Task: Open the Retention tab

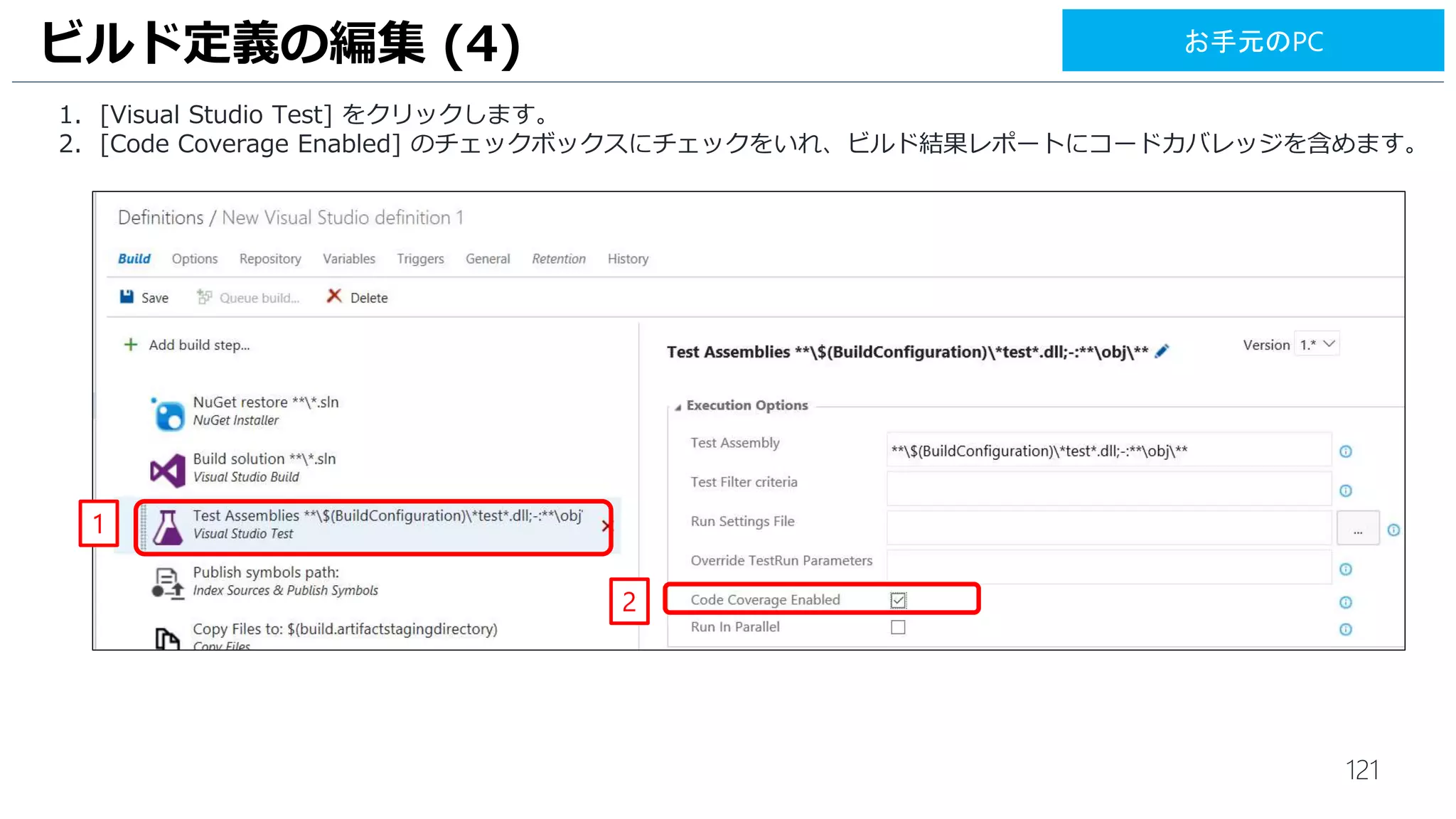Action: click(x=559, y=259)
